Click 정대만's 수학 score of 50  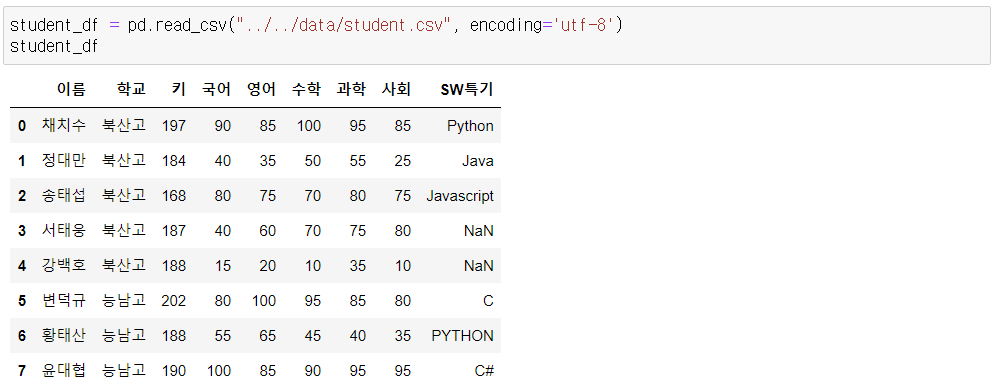(x=313, y=161)
